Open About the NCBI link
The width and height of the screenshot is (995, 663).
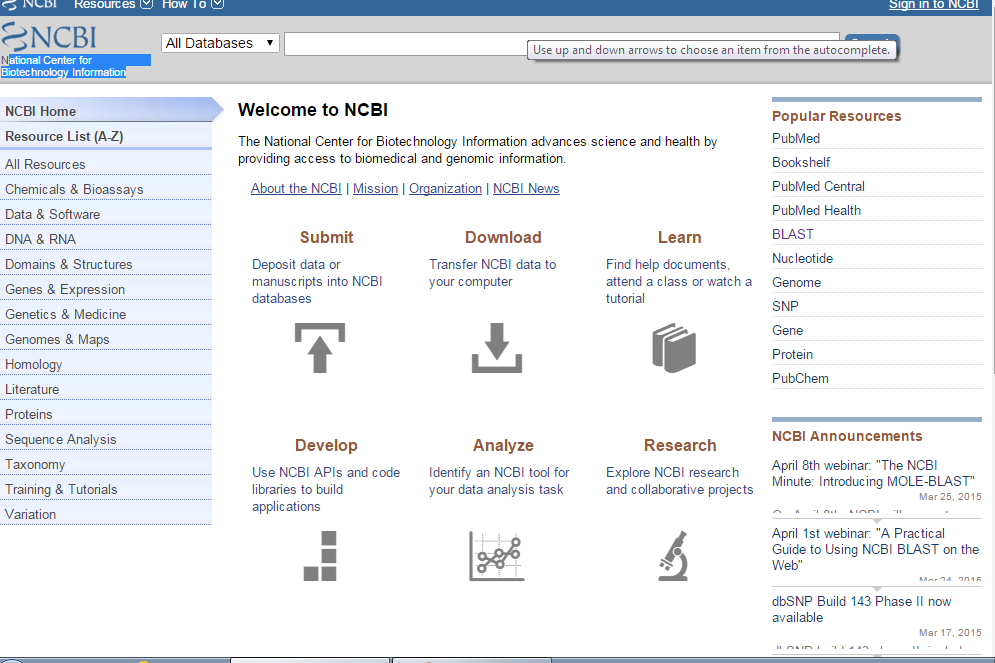tap(296, 188)
